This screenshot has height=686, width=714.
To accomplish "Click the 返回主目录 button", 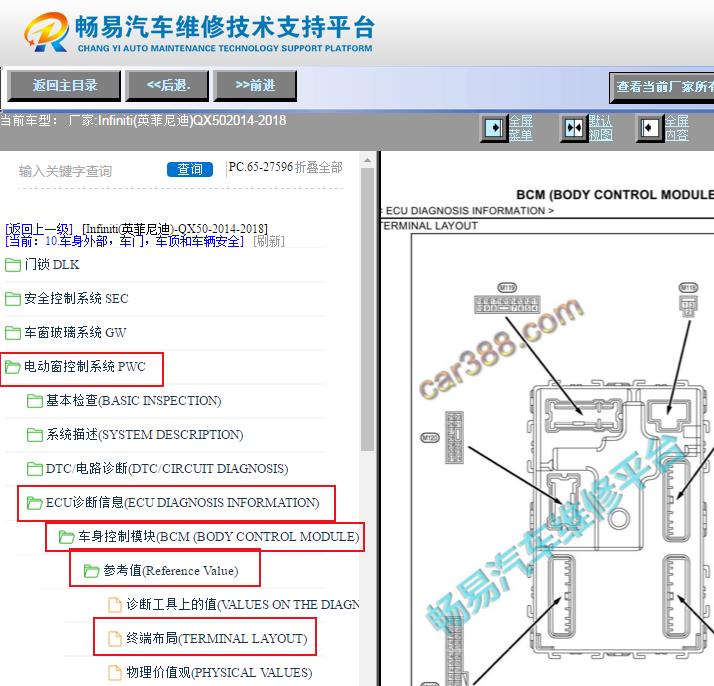I will [x=64, y=86].
